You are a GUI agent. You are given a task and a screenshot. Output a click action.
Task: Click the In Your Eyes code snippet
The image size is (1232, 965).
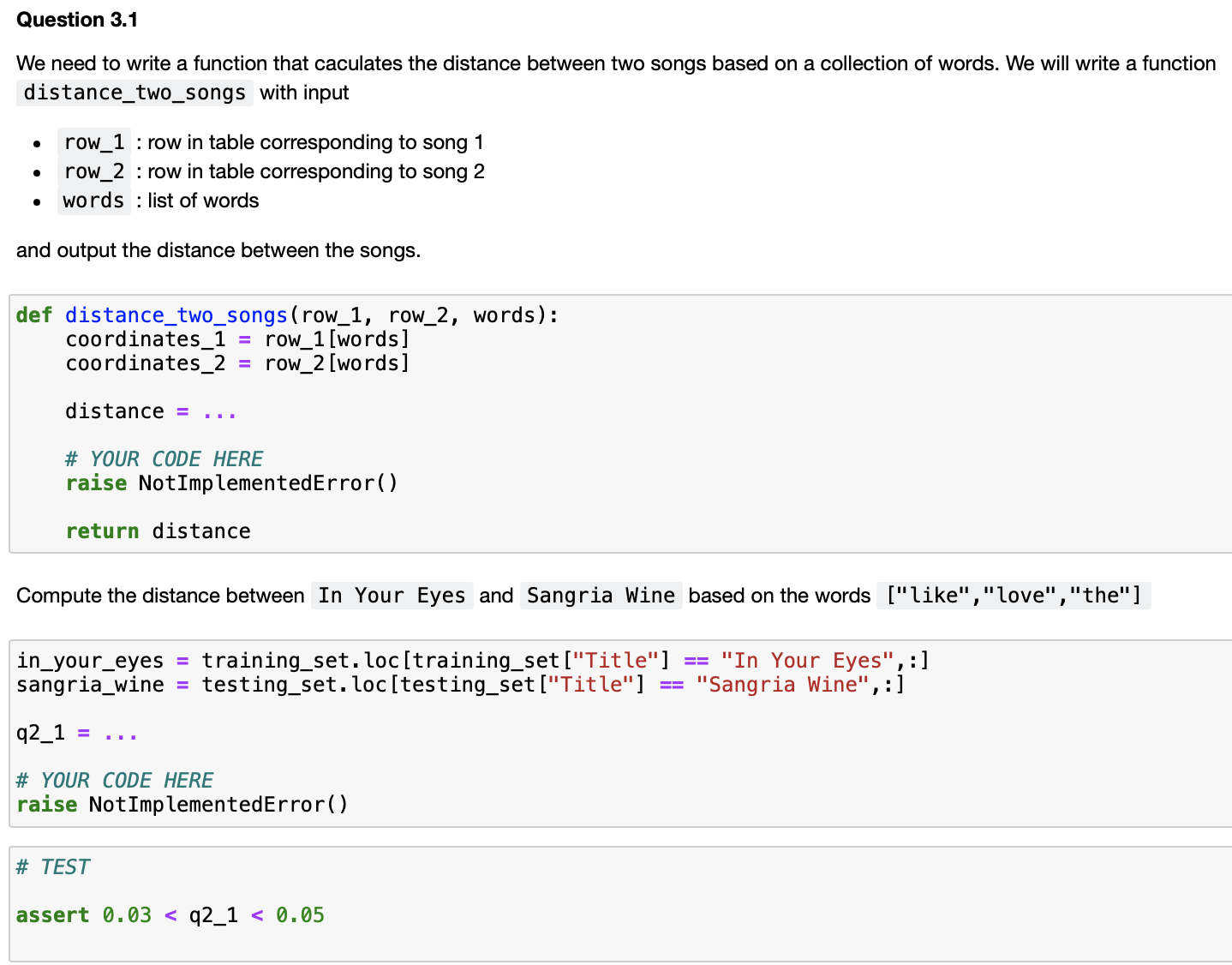[x=391, y=595]
